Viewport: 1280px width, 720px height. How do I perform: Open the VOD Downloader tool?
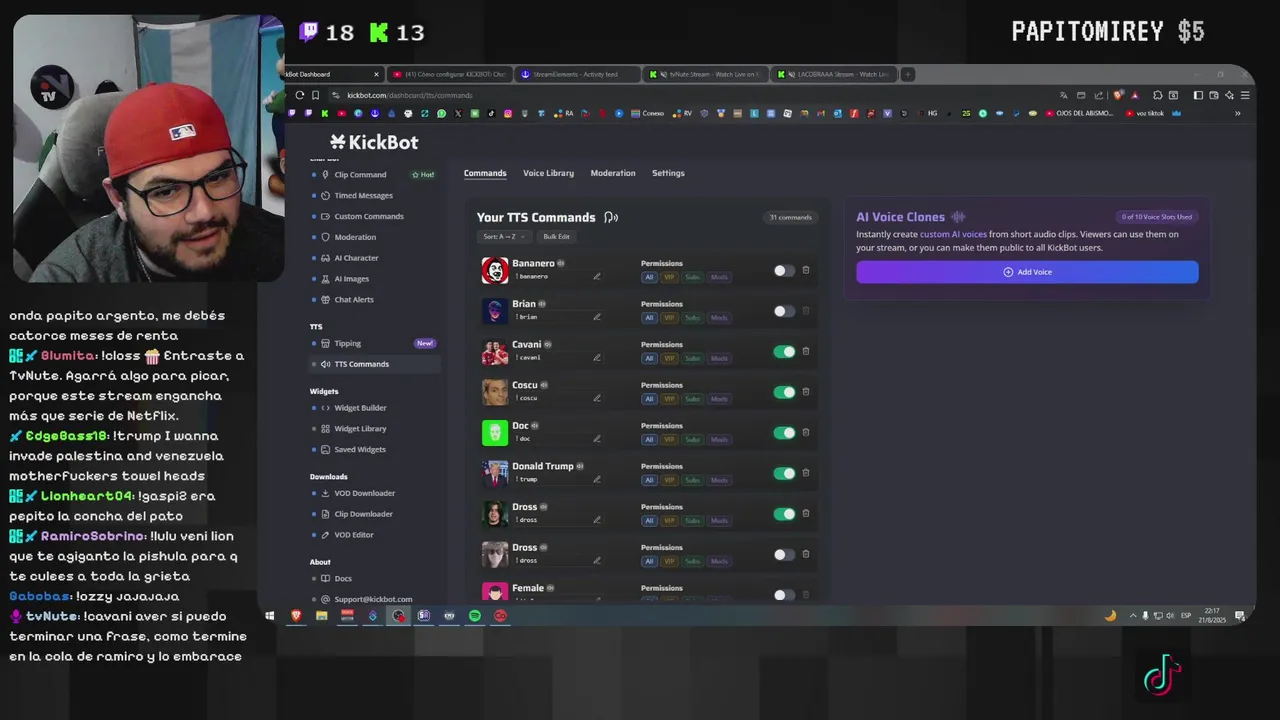pos(364,493)
